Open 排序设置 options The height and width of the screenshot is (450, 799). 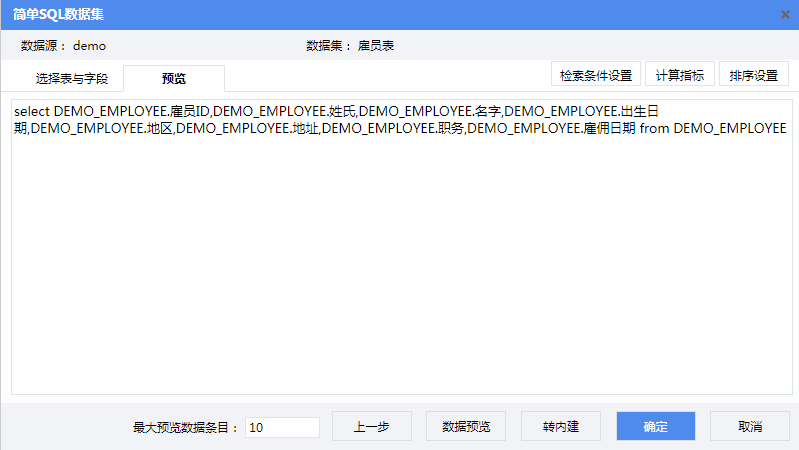(753, 75)
